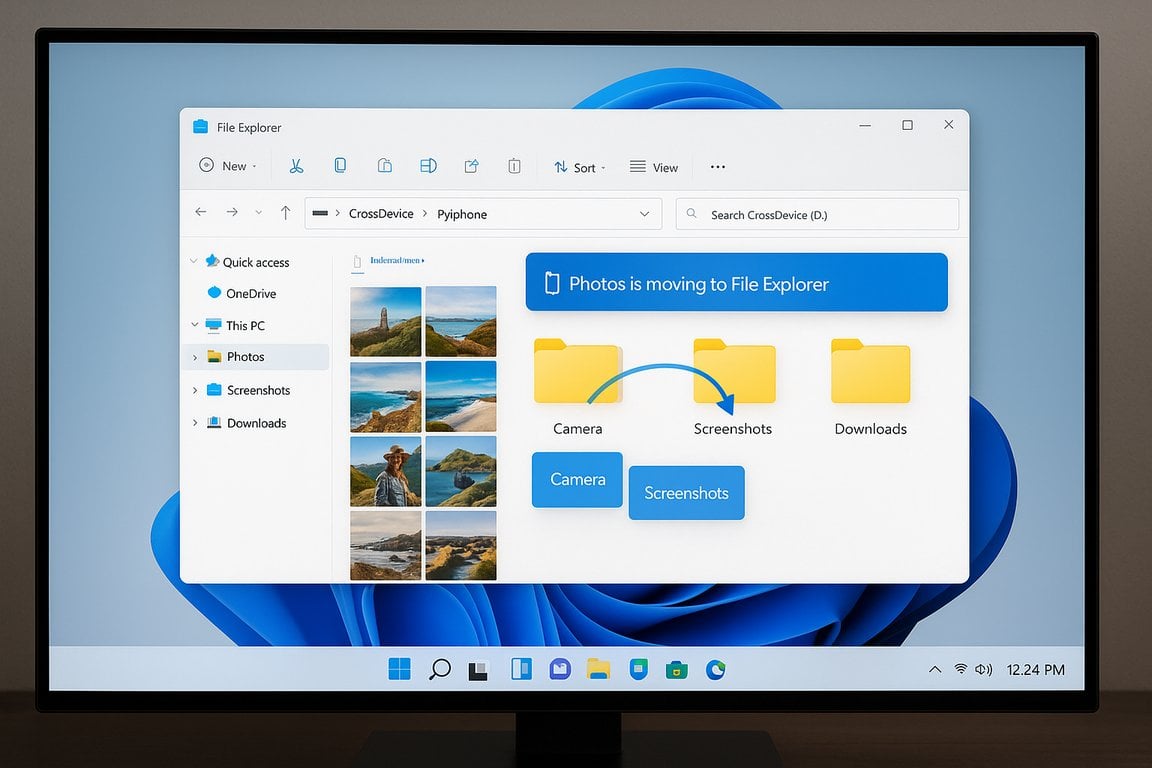Screen dimensions: 1152x768
Task: Open Microsoft Store from the taskbar
Action: 677,670
